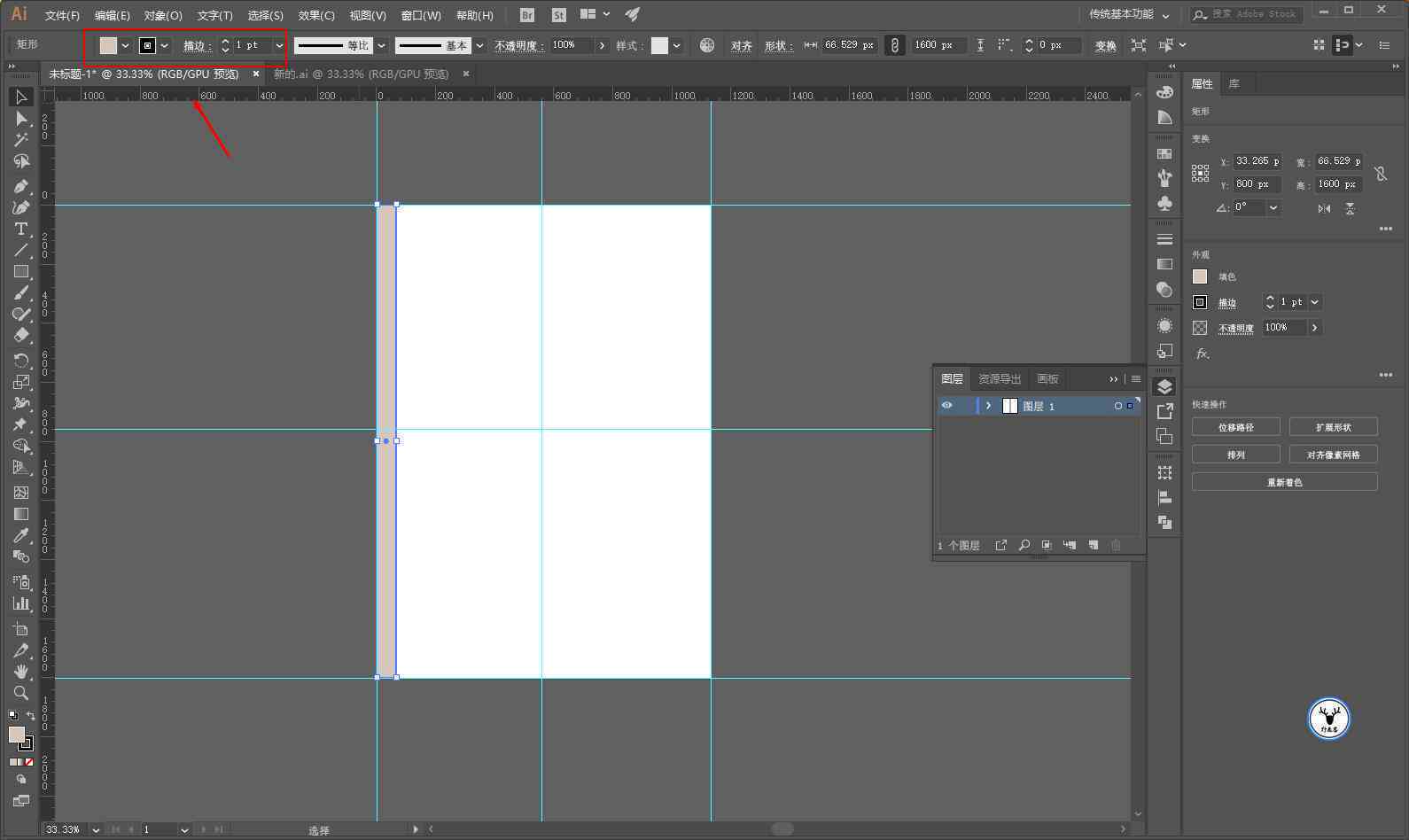Screen dimensions: 1409x840
Task: Open variable width profile 等比 dropdown
Action: [x=382, y=45]
